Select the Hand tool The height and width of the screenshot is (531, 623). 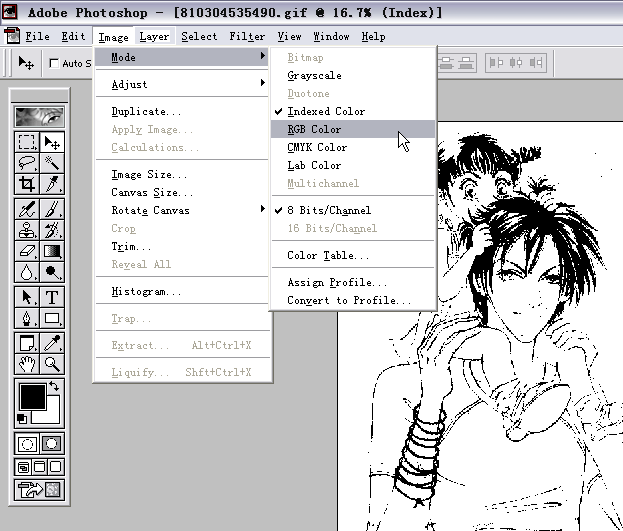coord(27,364)
